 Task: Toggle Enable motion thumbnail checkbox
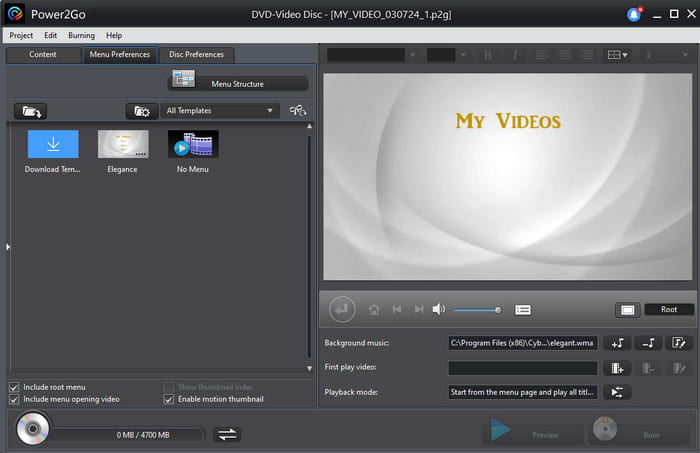169,399
